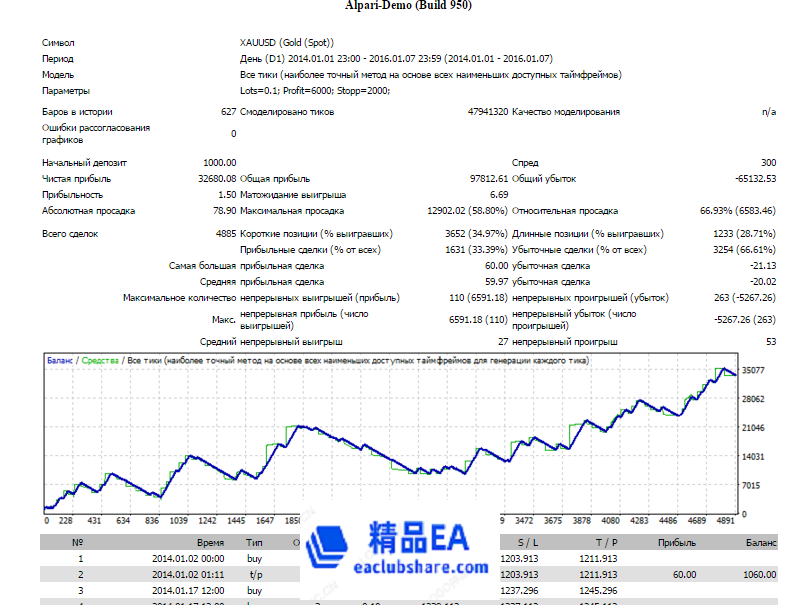Click the 1060.00 balance cell
The width and height of the screenshot is (801, 605).
pos(756,574)
